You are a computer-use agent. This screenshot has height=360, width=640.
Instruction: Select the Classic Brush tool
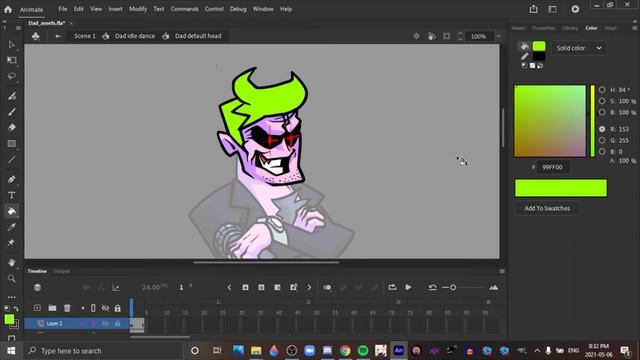[12, 112]
